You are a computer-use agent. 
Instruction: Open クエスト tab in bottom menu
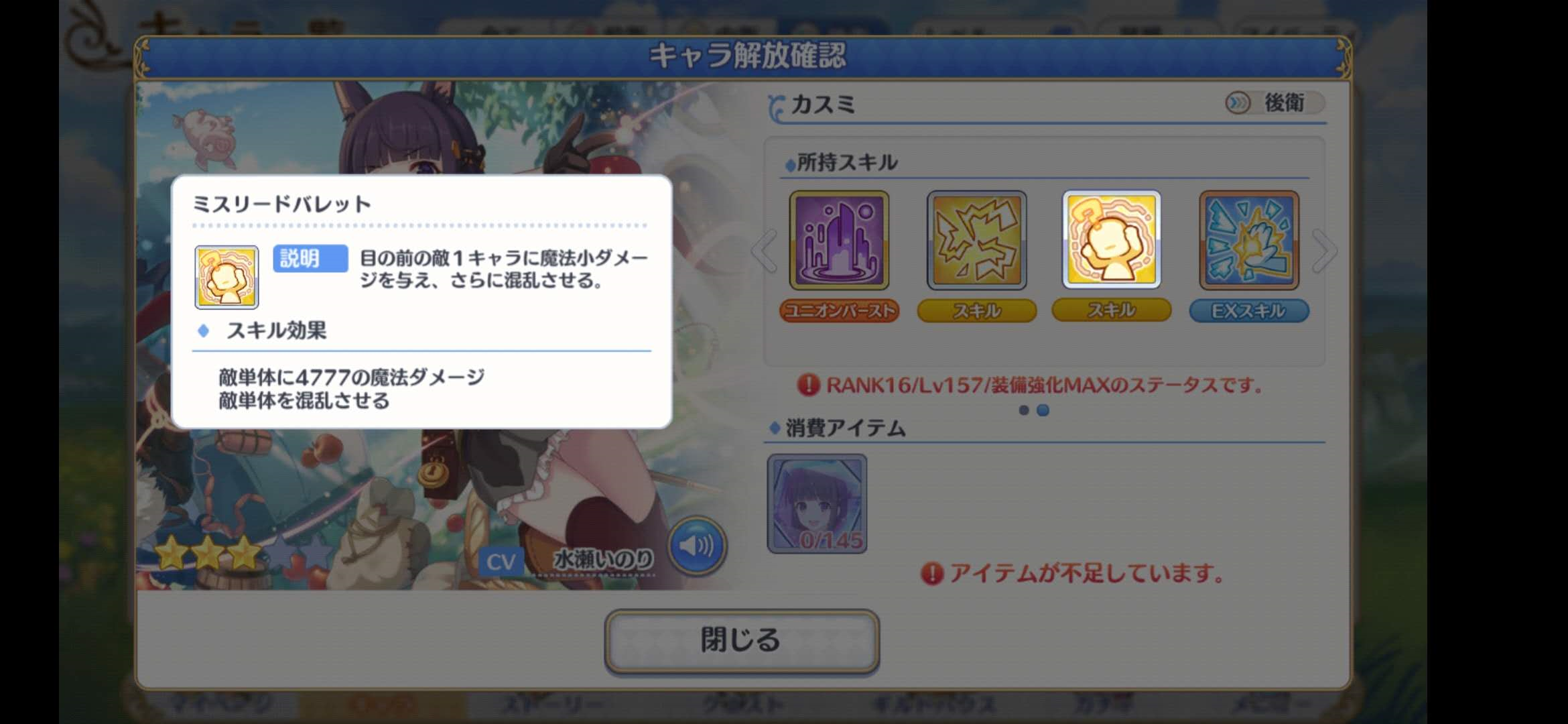[x=742, y=705]
